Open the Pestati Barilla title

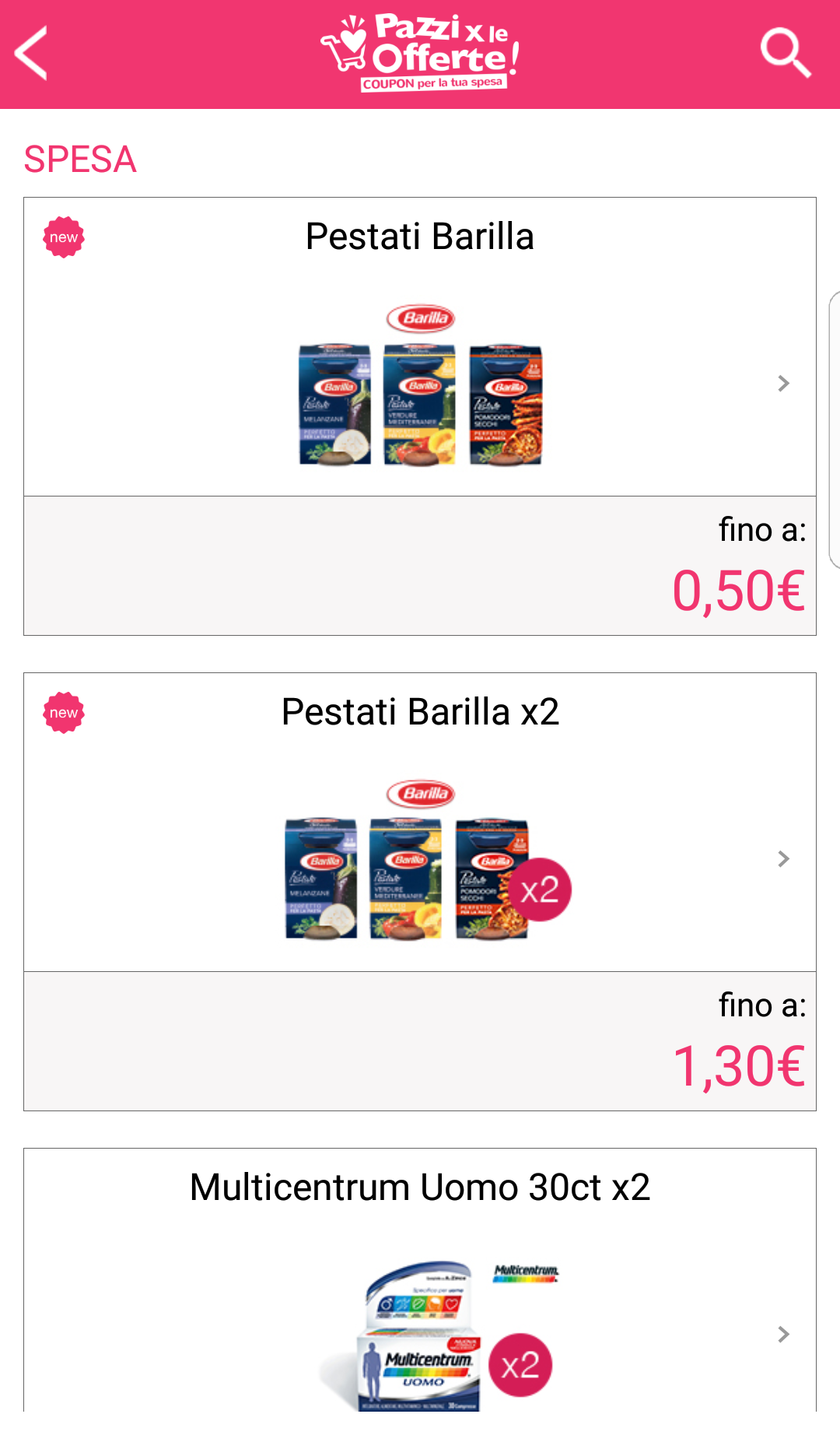420,237
